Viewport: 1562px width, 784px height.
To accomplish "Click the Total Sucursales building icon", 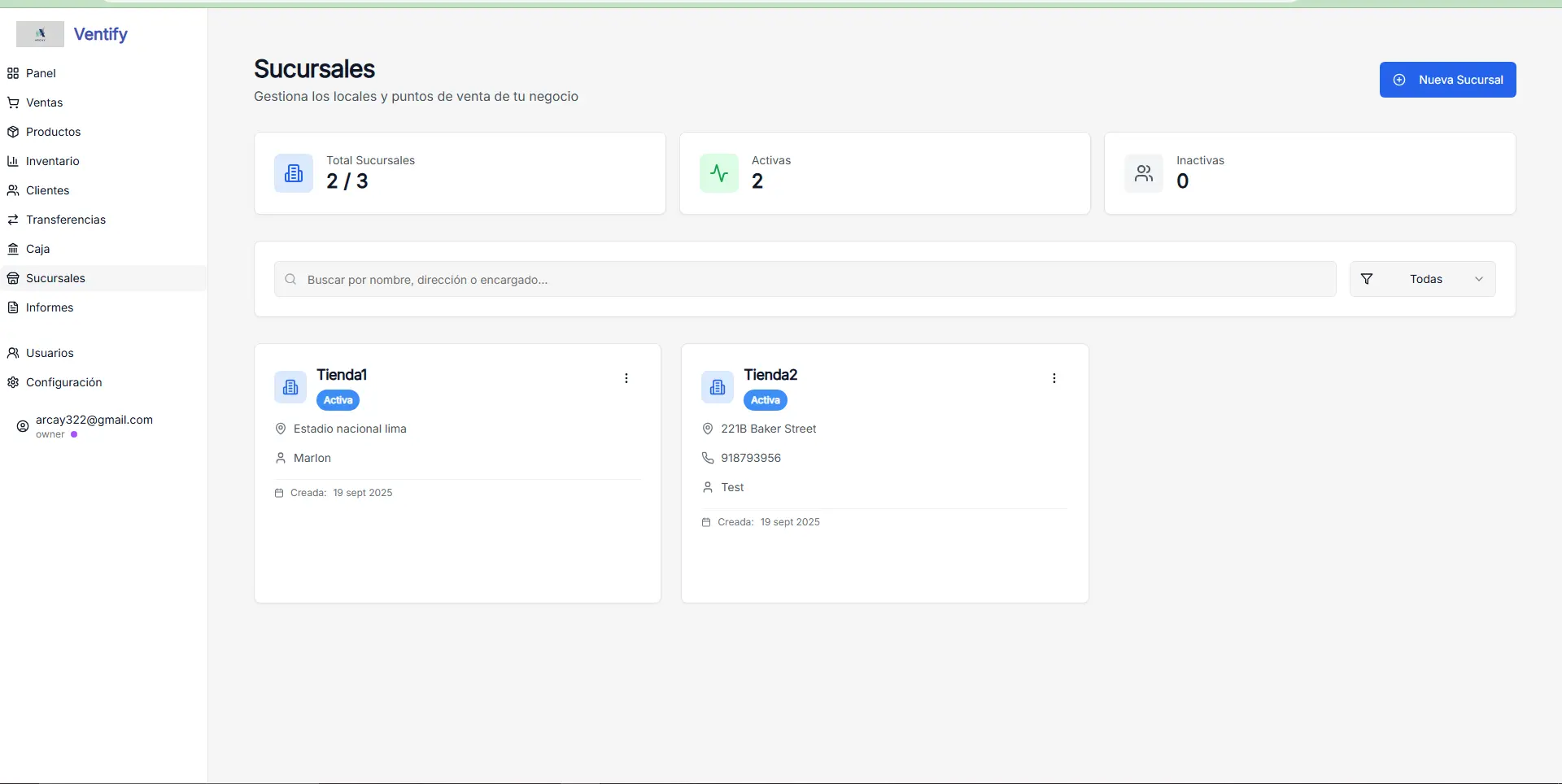I will pyautogui.click(x=294, y=173).
